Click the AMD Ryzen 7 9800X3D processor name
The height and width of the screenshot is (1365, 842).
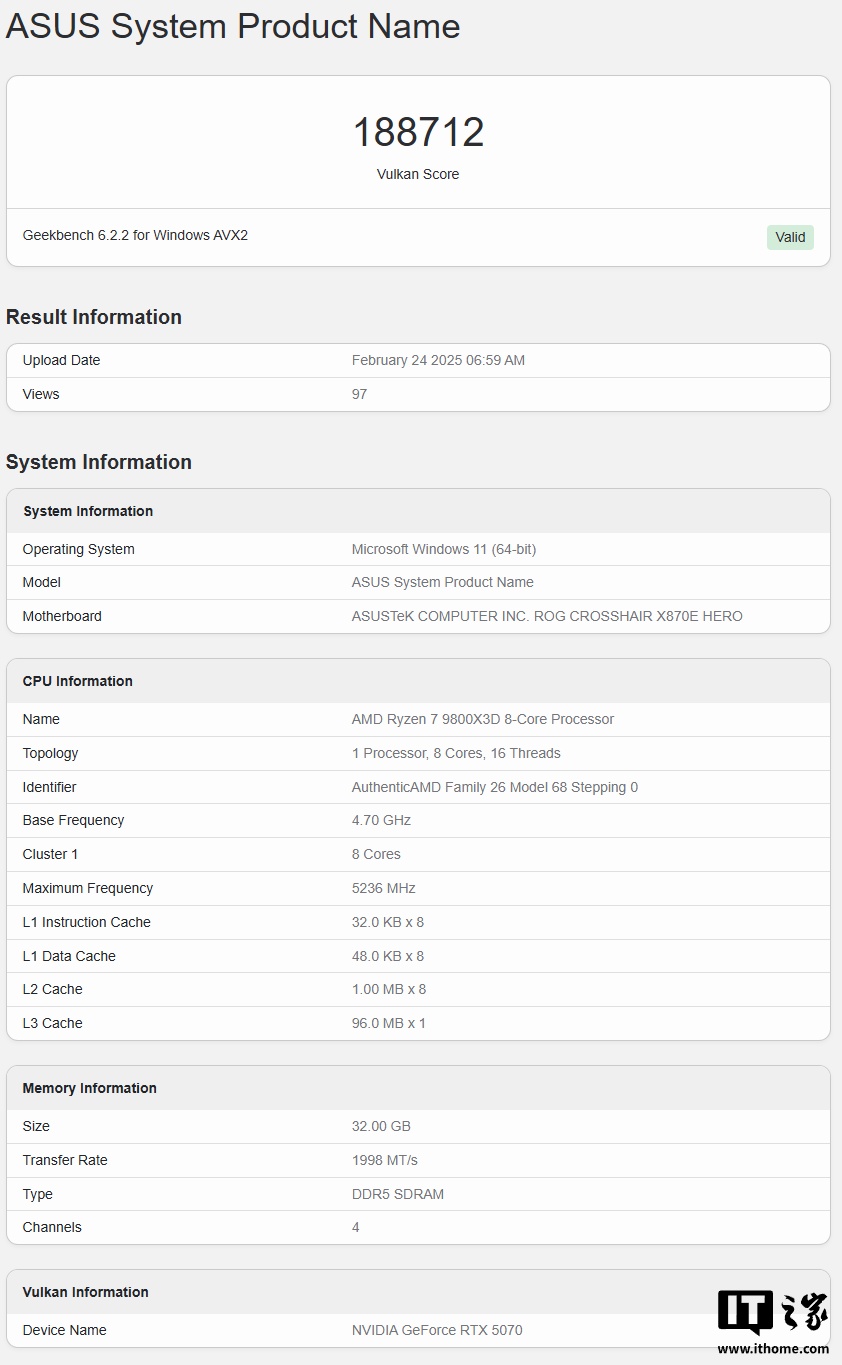tap(483, 719)
